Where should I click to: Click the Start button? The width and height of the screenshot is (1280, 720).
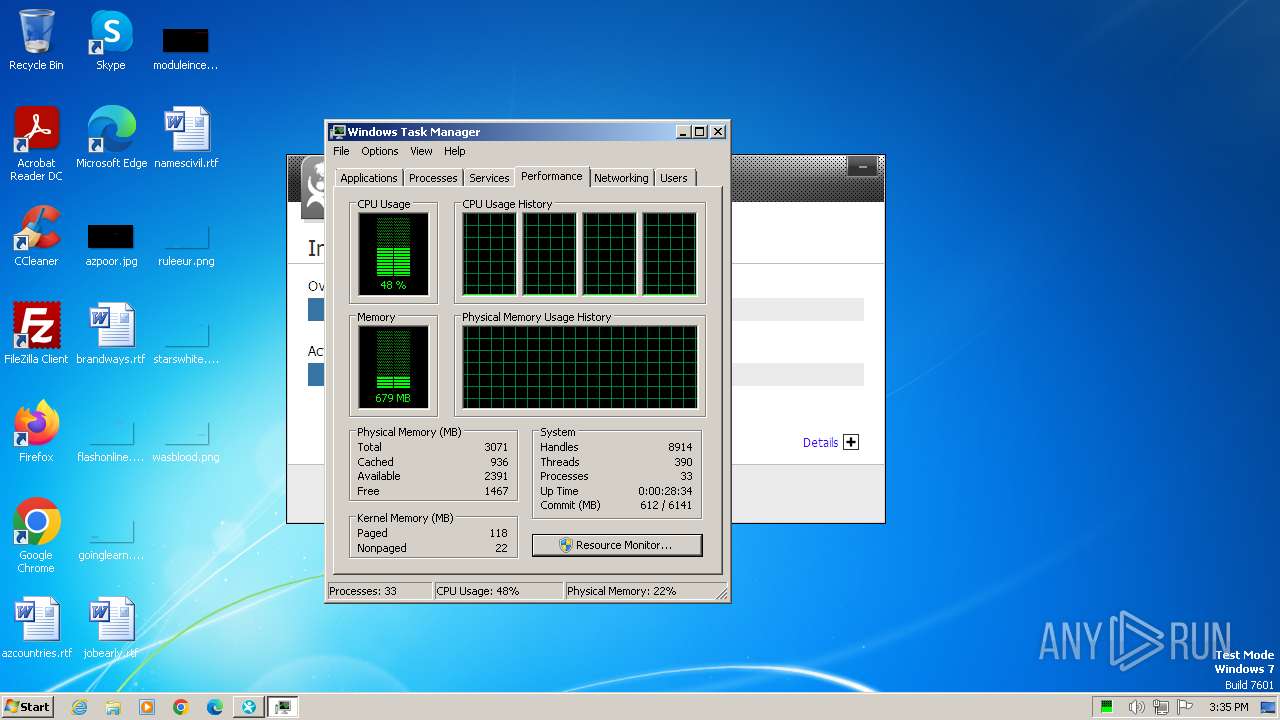click(27, 707)
